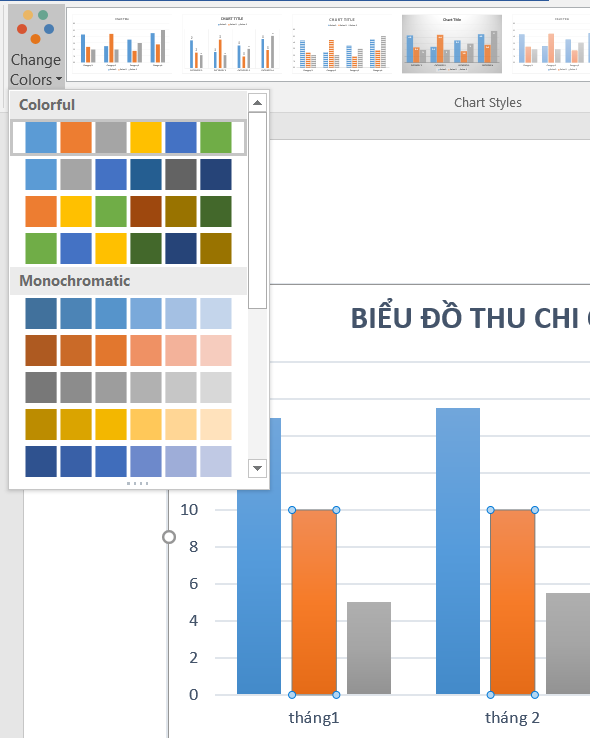This screenshot has width=590, height=738.
Task: Click the palette panel resize grip dots
Action: point(137,483)
